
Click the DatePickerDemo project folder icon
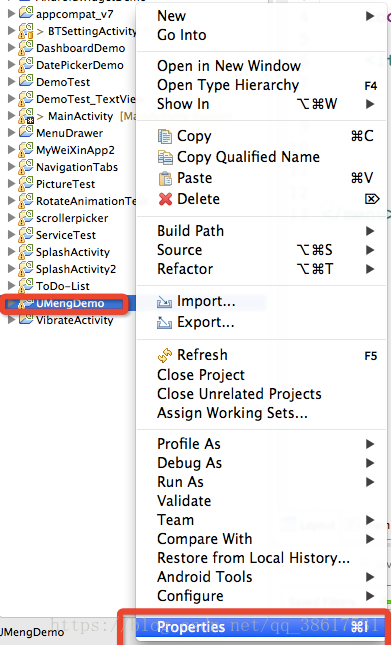(26, 65)
